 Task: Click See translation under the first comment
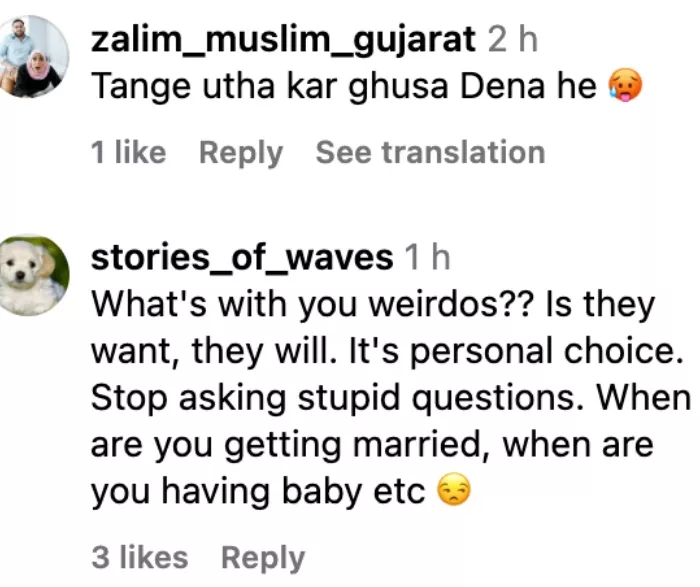(430, 153)
